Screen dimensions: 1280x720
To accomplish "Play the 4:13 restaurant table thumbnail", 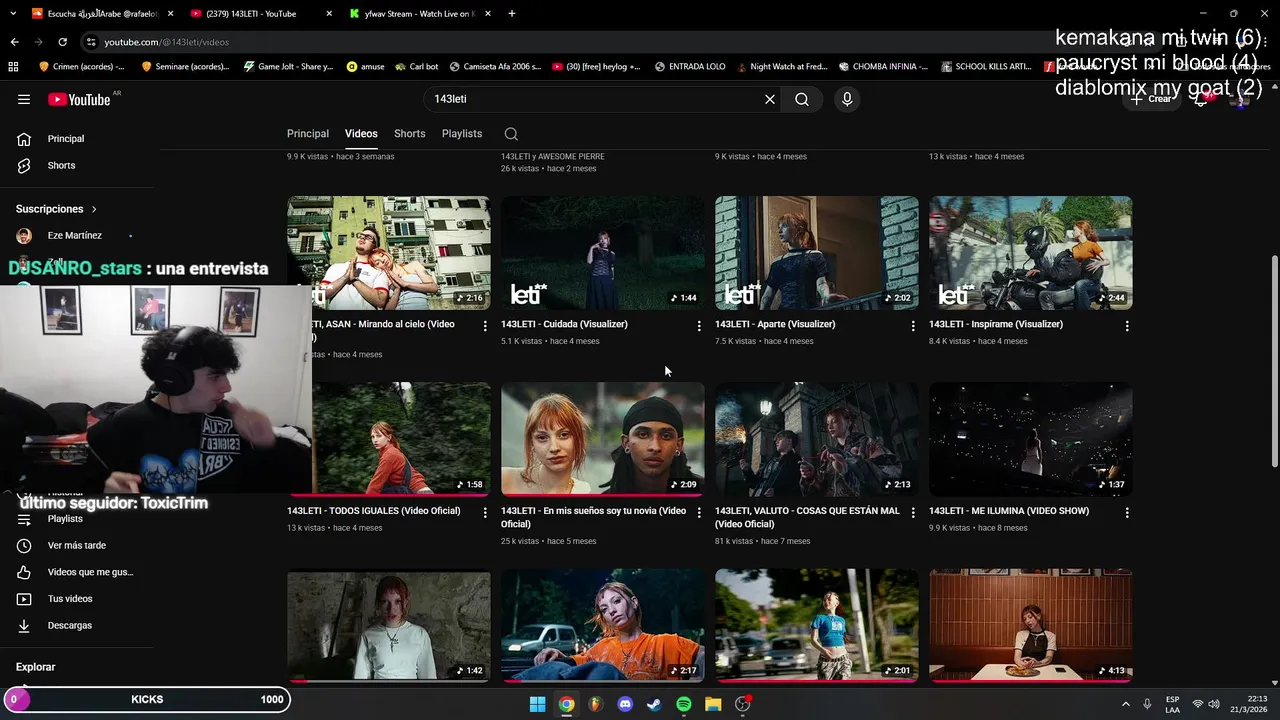I will [x=1031, y=626].
